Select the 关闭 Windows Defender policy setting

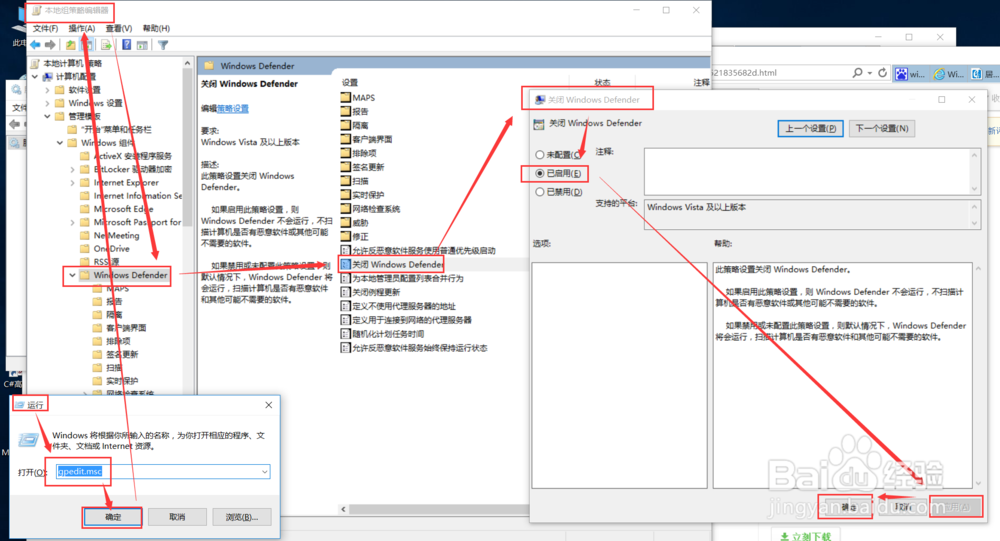(x=392, y=264)
